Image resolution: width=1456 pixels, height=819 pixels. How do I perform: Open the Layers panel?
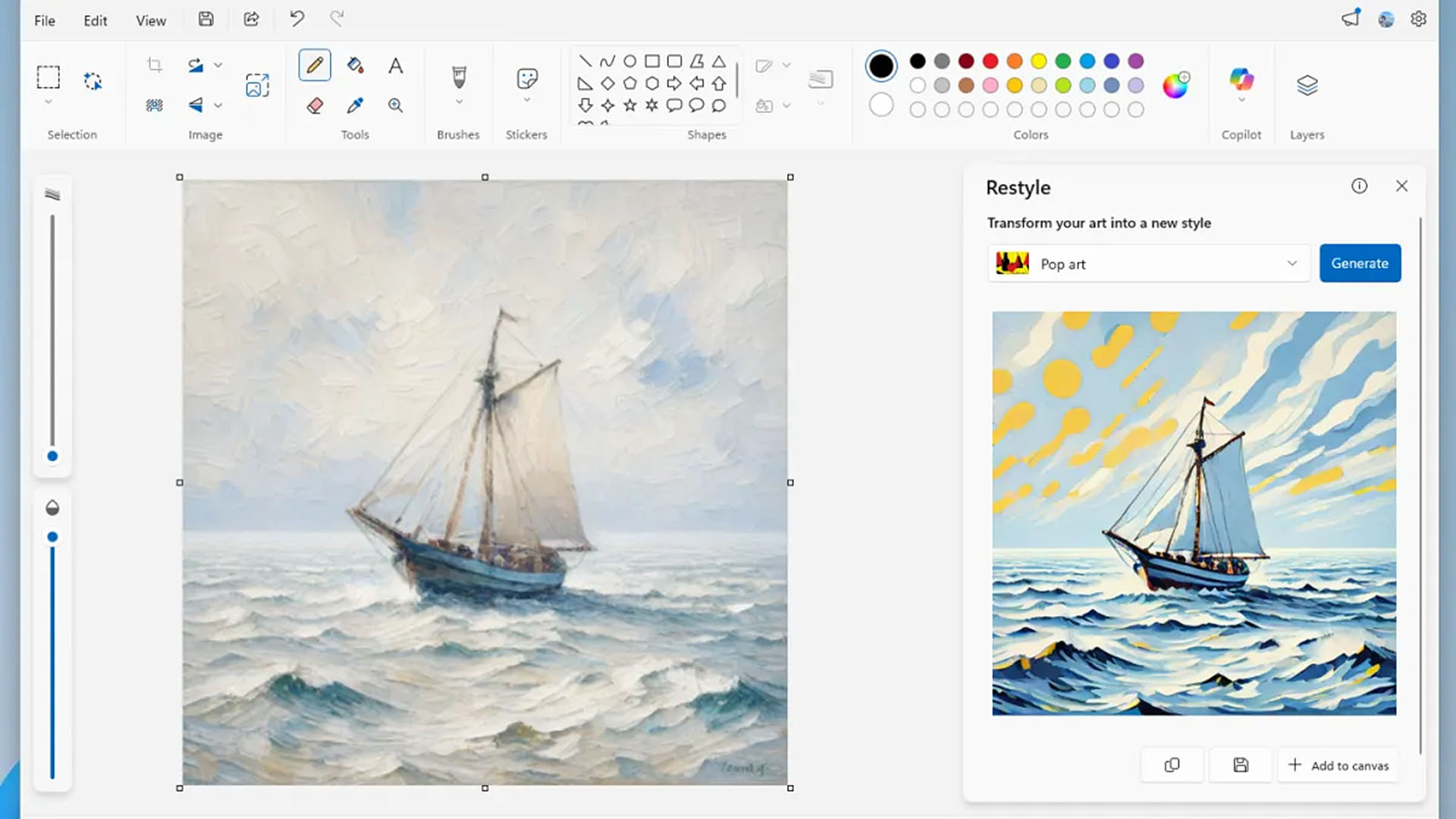click(x=1307, y=85)
